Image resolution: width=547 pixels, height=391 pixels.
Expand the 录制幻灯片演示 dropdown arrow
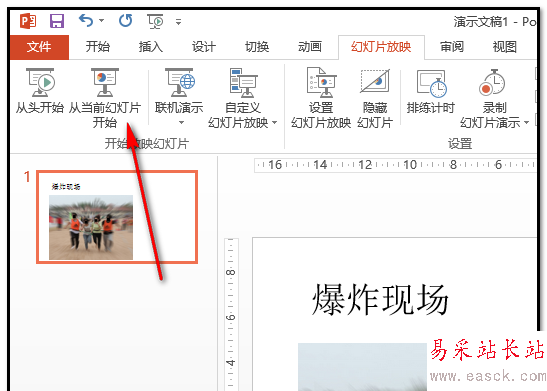(x=526, y=122)
